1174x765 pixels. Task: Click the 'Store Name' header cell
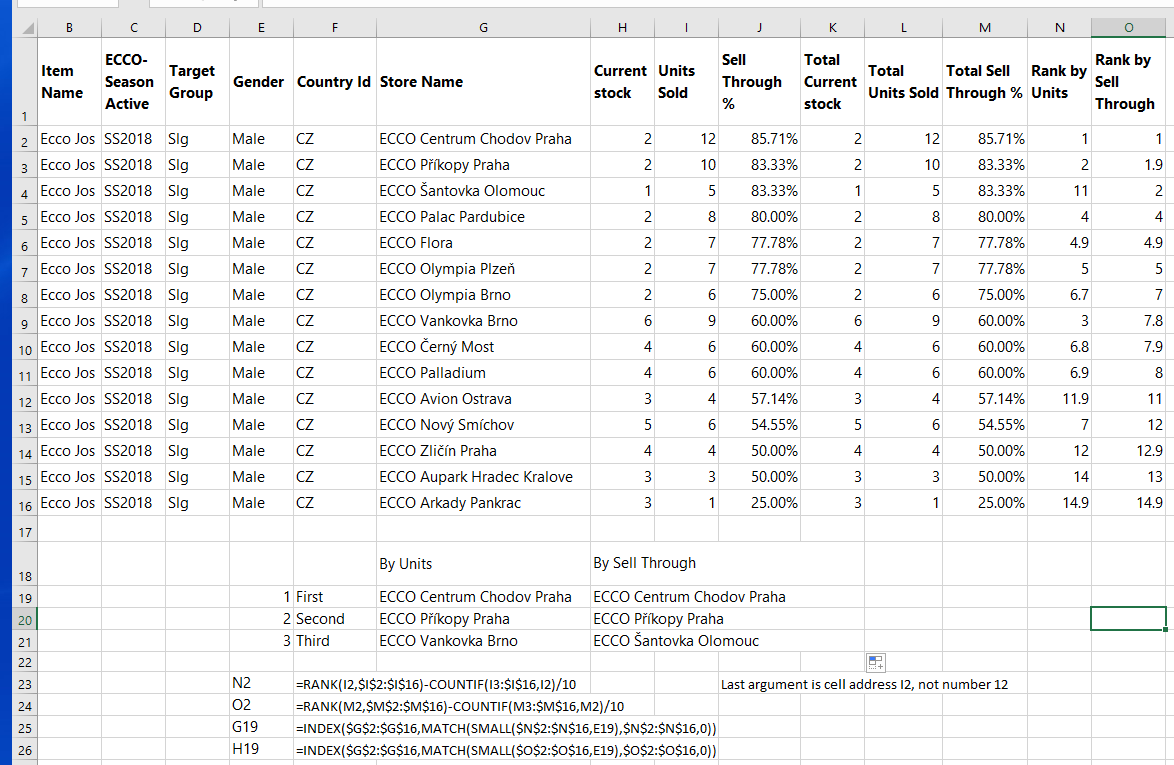click(x=483, y=82)
